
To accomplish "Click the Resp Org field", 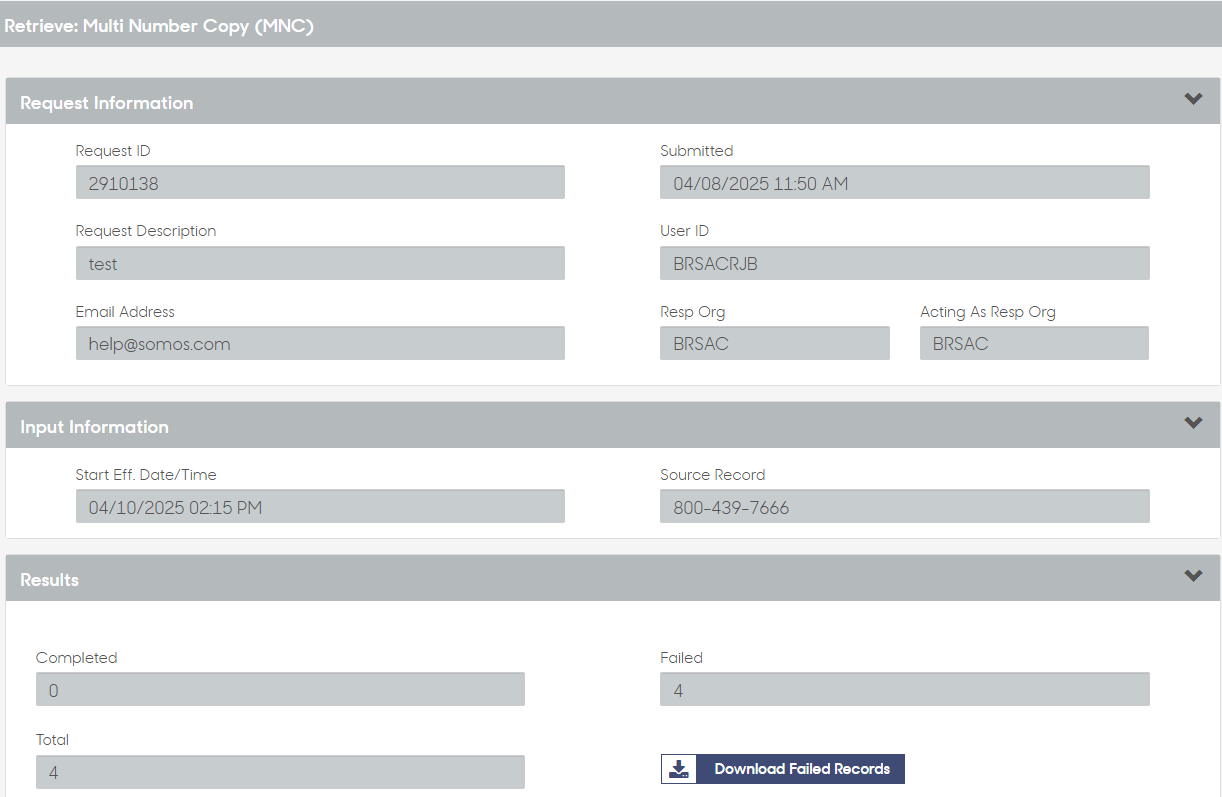I will 775,343.
